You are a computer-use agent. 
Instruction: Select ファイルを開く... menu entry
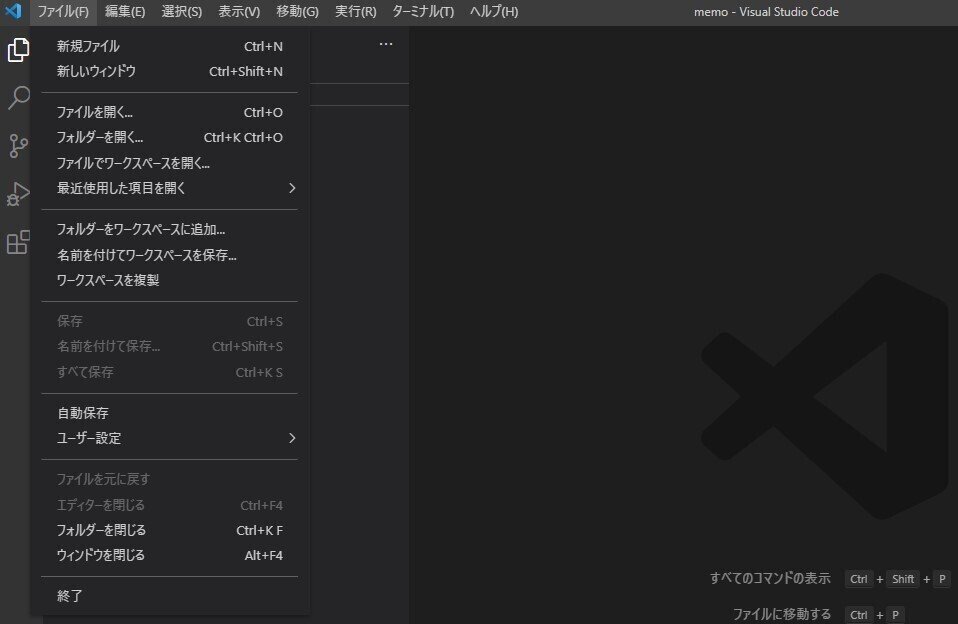tap(170, 112)
